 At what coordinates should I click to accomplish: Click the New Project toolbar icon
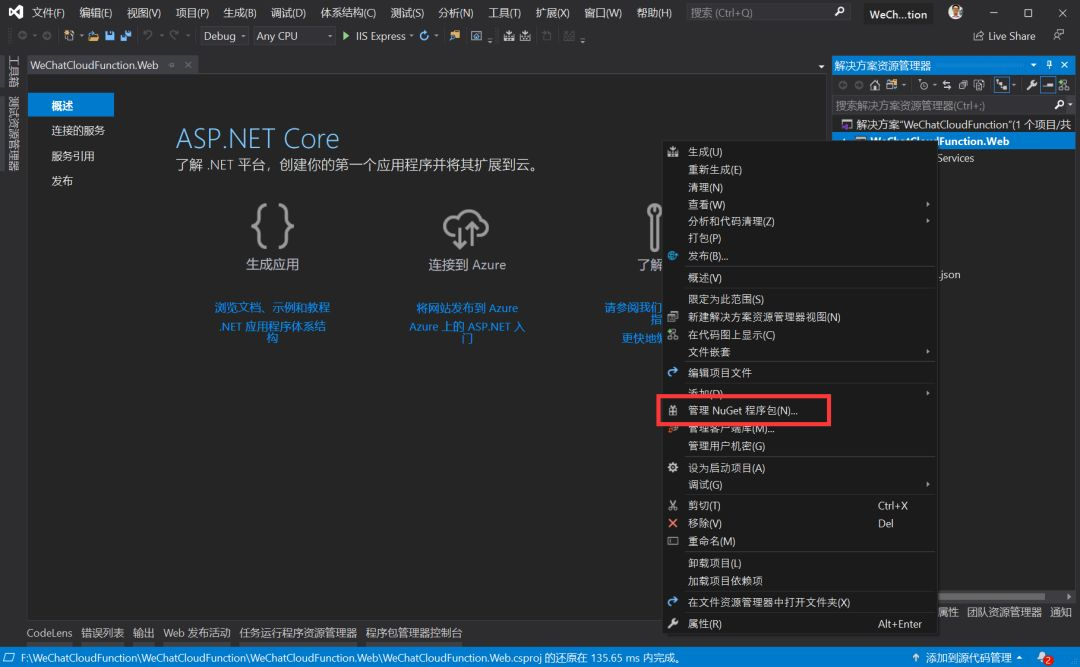pos(69,36)
